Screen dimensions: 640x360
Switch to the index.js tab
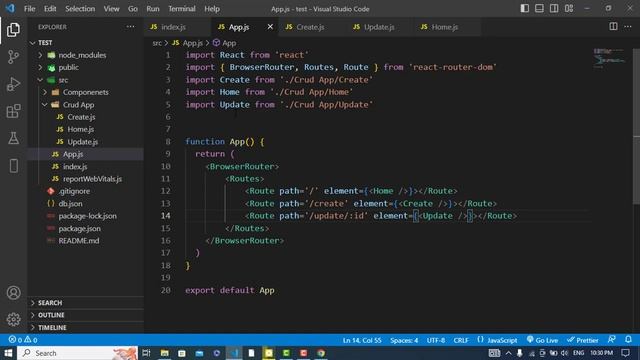[x=178, y=27]
